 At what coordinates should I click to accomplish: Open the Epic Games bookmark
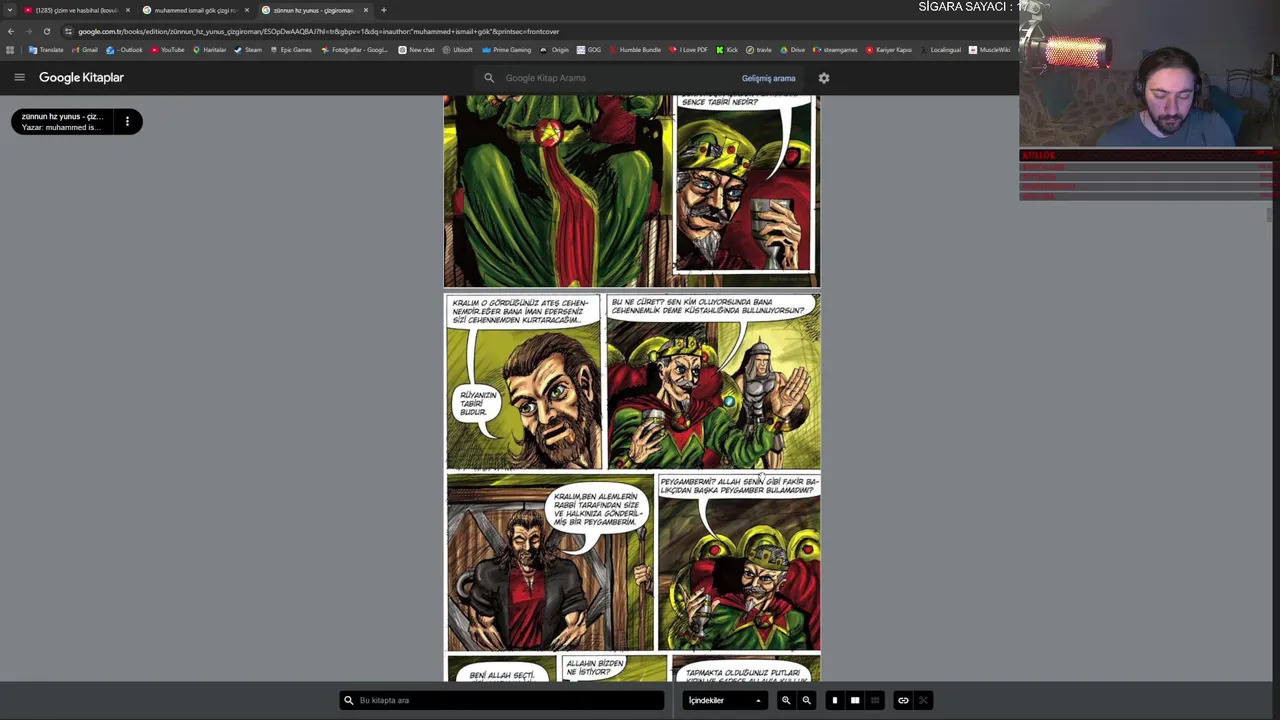tap(291, 50)
